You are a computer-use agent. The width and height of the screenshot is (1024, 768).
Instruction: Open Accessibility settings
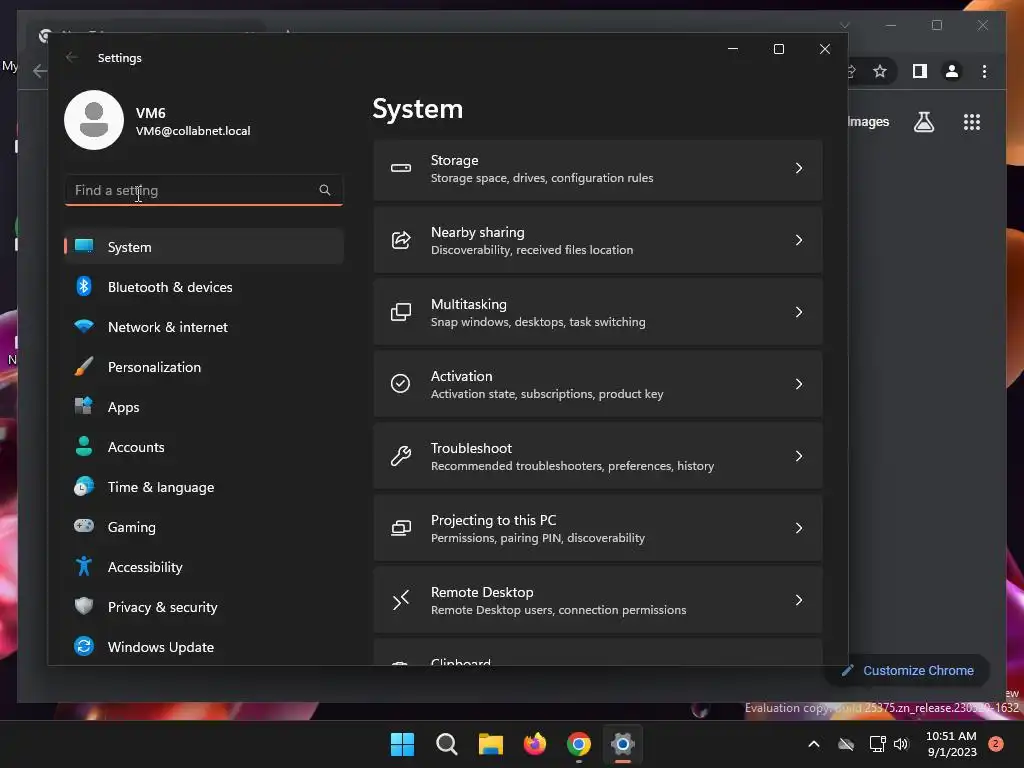pyautogui.click(x=204, y=567)
